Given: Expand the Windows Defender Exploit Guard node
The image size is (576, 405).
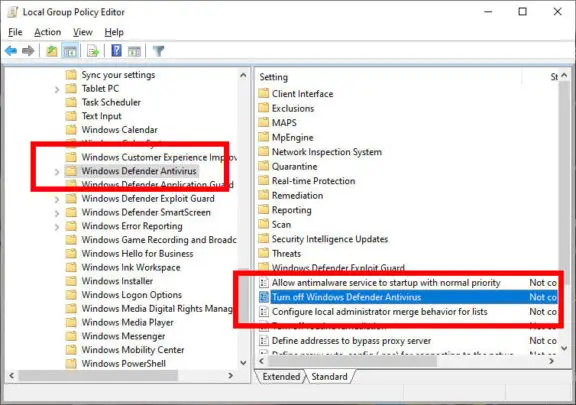Looking at the screenshot, I should point(57,199).
